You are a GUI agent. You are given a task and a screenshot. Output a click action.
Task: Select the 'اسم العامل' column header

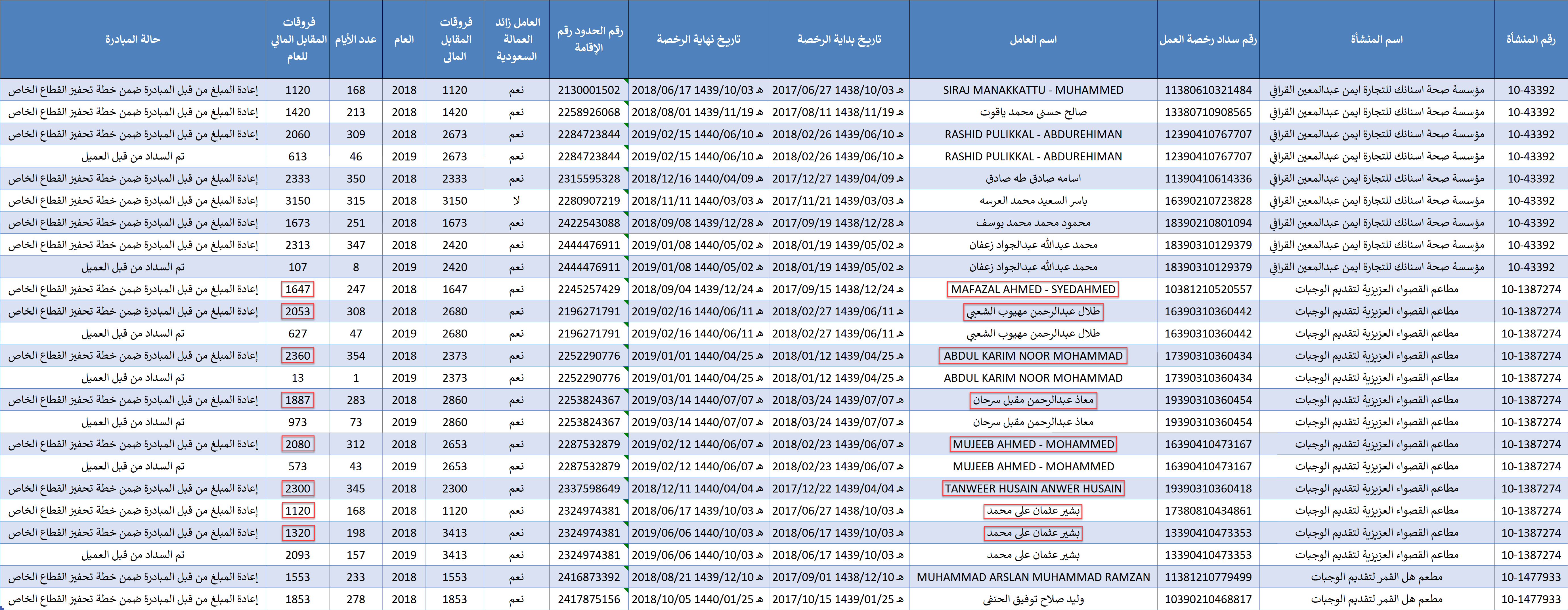[1033, 39]
